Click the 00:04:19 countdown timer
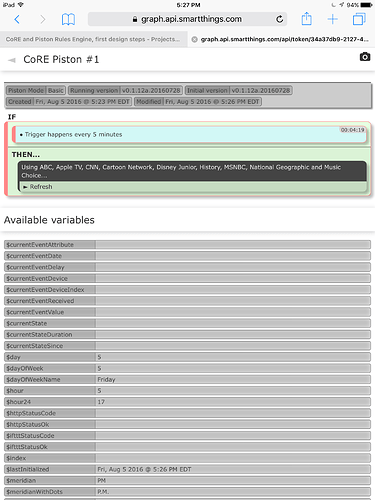 click(x=352, y=130)
